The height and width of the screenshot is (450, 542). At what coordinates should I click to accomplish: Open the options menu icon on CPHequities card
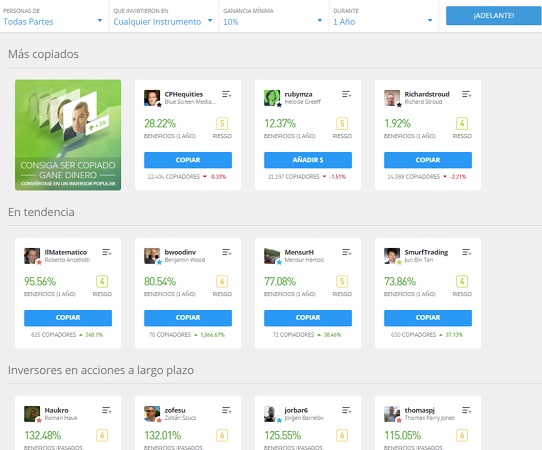227,94
